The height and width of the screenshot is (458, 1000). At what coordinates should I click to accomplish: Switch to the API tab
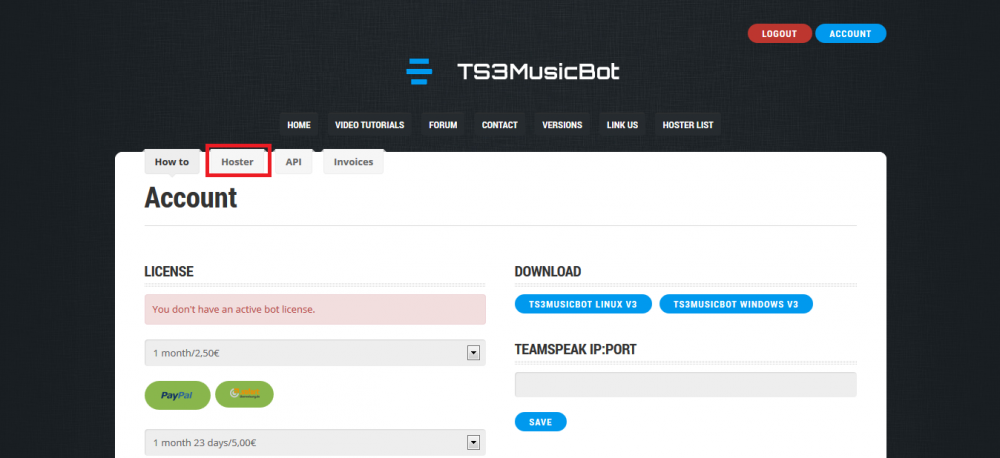pos(293,162)
